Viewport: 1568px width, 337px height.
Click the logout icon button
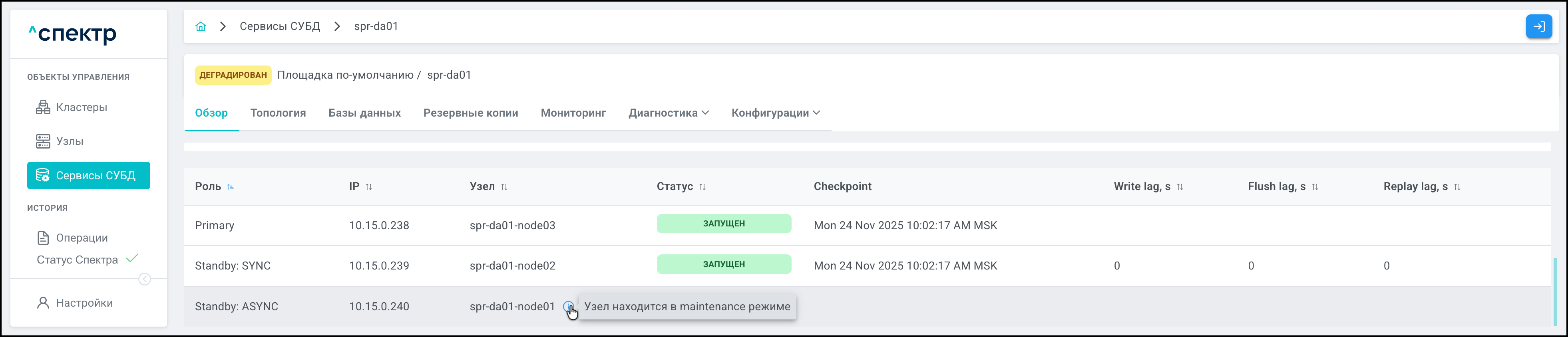[1538, 26]
